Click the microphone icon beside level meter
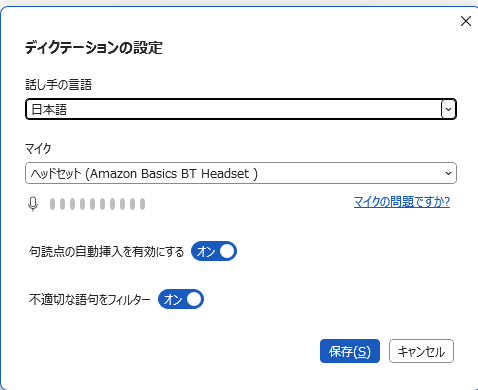The width and height of the screenshot is (478, 390). tap(33, 204)
